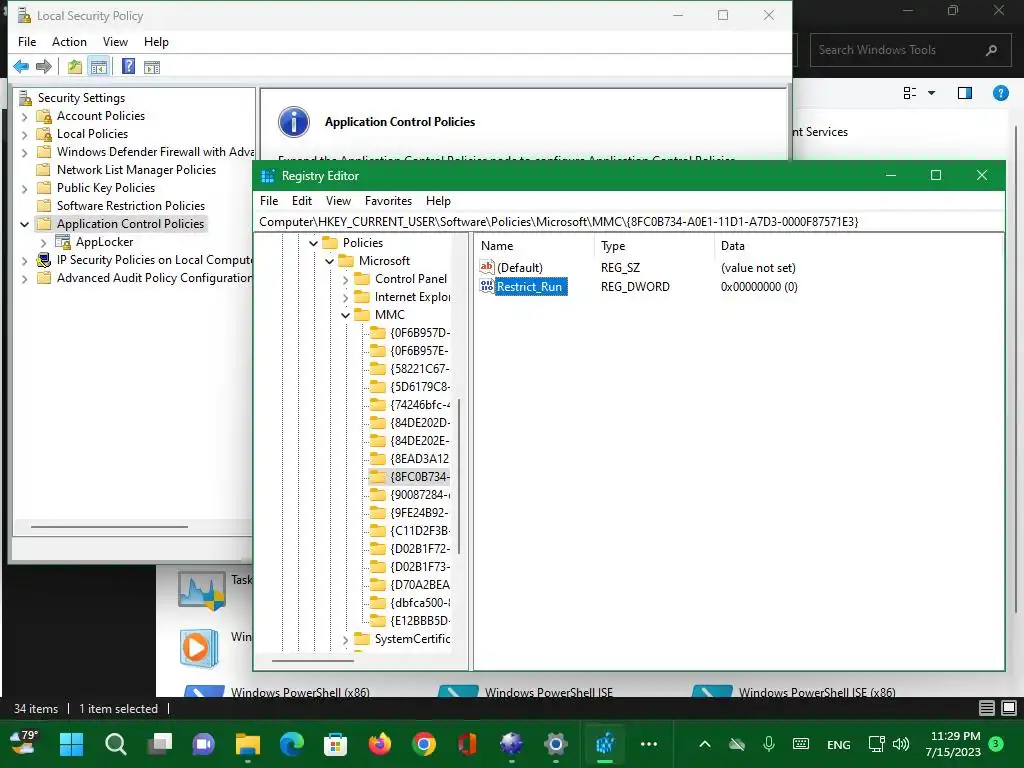Click the AppLocker node icon

point(63,242)
